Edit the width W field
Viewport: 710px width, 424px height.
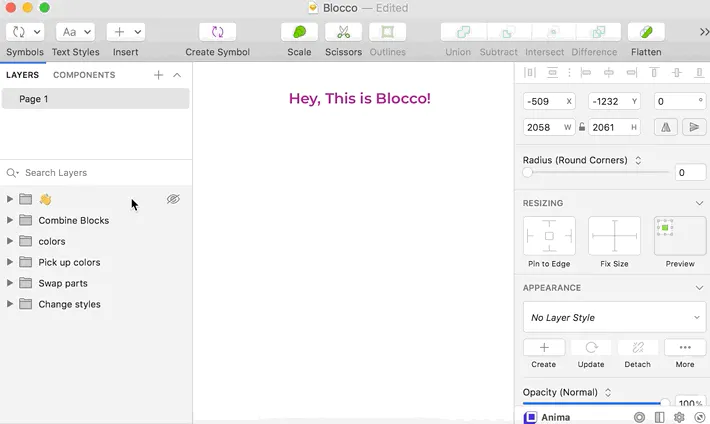click(x=549, y=127)
